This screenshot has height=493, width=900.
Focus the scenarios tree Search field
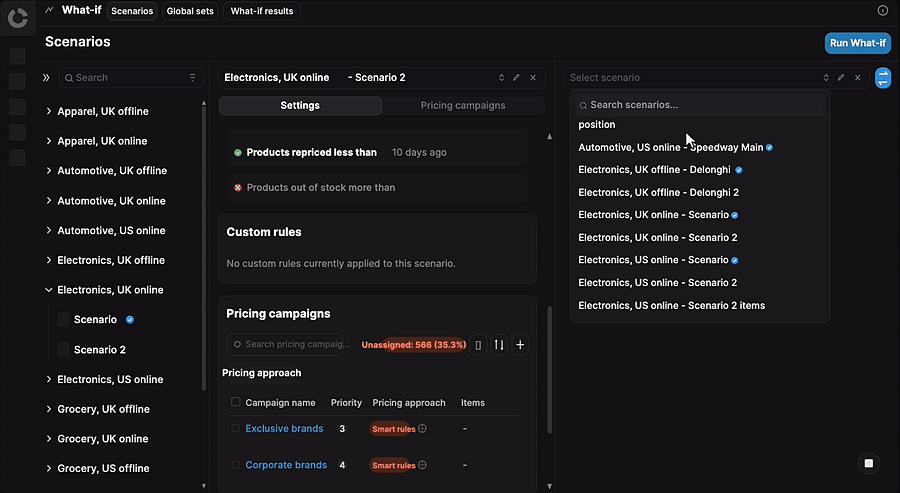[x=131, y=77]
